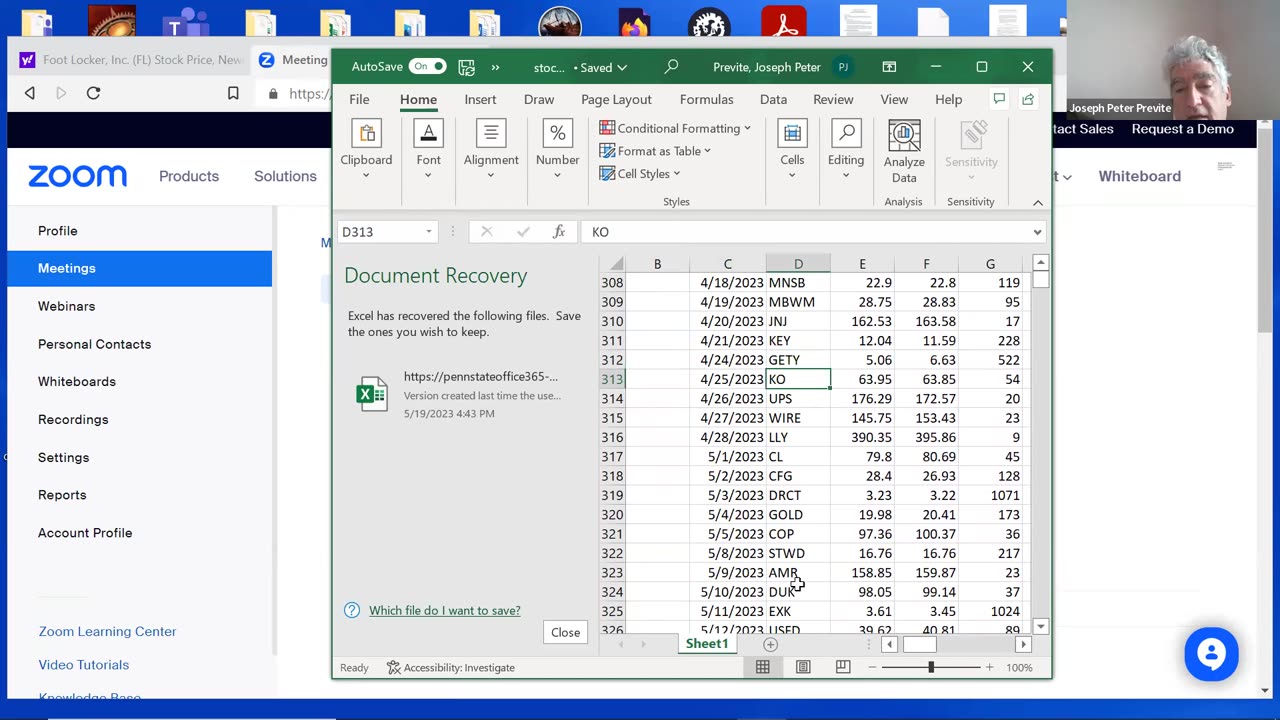Viewport: 1280px width, 720px height.
Task: Switch to Normal view icon in the status bar
Action: 762,667
